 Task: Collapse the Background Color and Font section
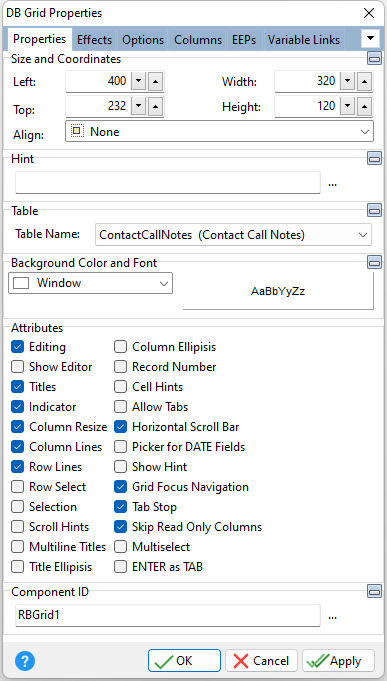(374, 262)
